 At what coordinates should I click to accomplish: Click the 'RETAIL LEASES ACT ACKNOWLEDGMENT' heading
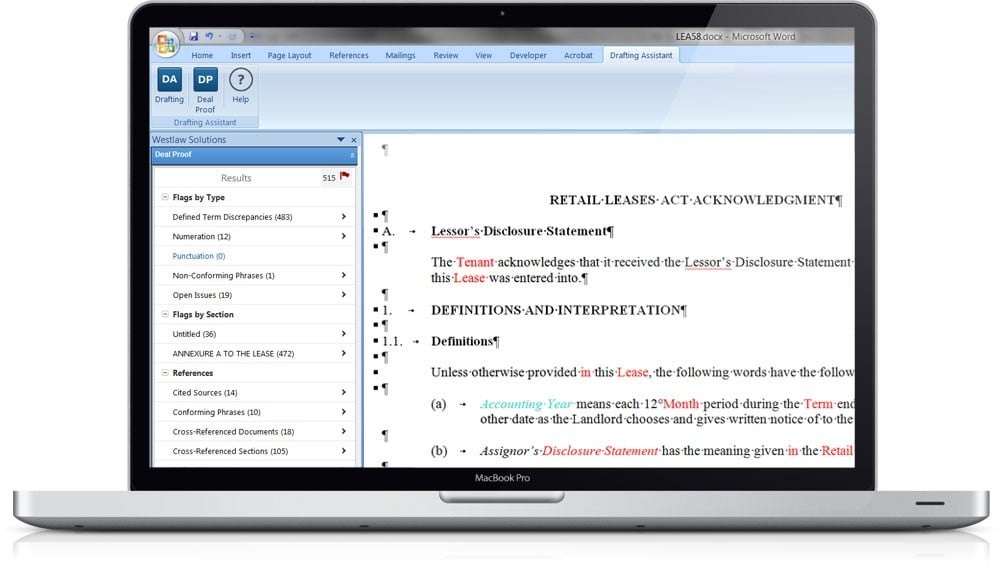696,200
